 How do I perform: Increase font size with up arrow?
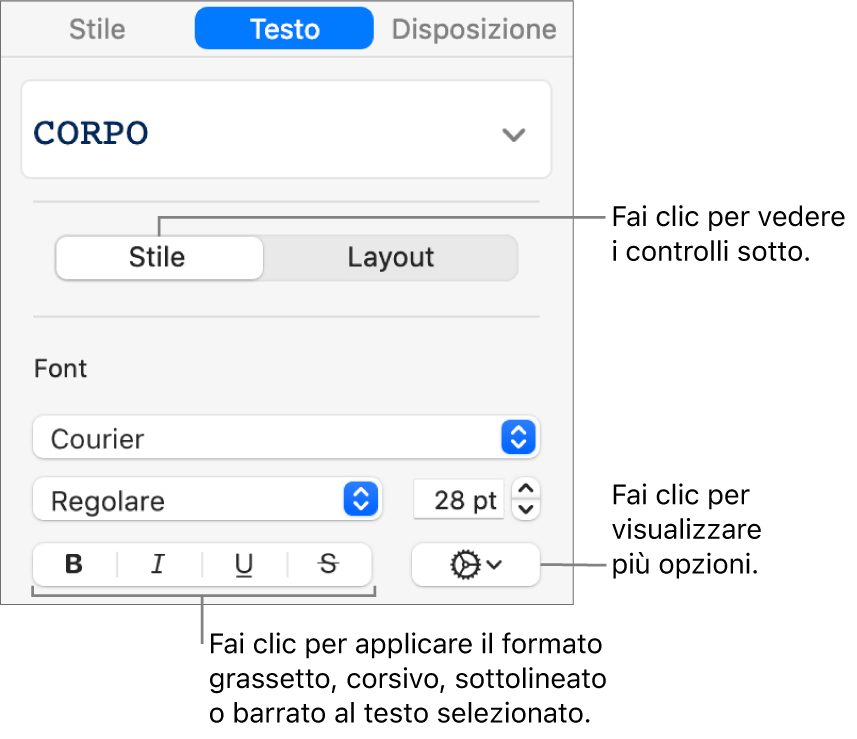tap(526, 488)
